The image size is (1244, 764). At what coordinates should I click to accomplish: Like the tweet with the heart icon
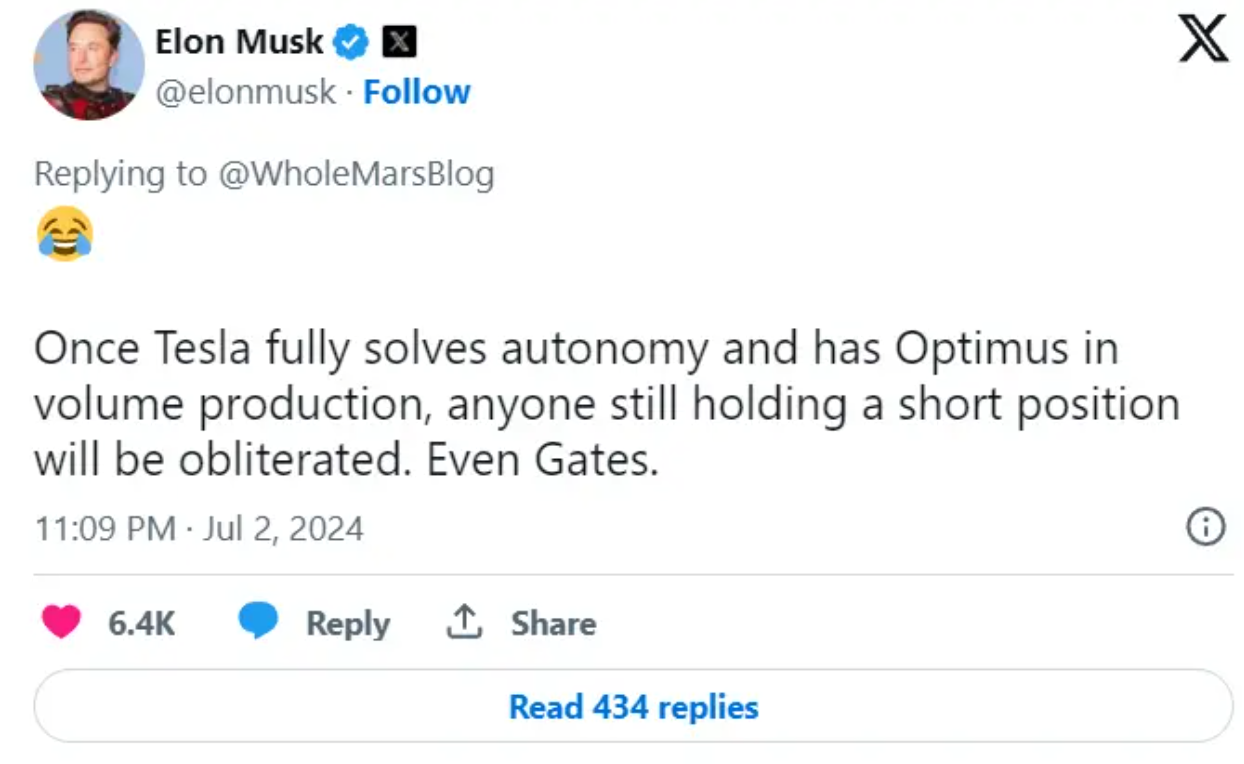tap(61, 623)
